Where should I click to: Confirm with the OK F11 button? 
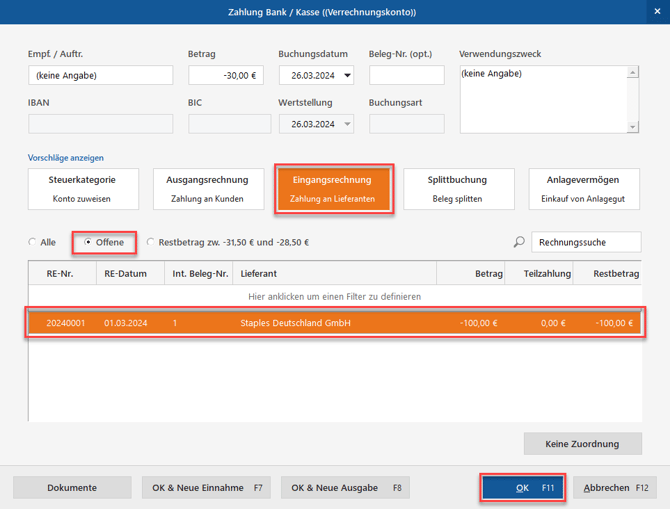[523, 487]
